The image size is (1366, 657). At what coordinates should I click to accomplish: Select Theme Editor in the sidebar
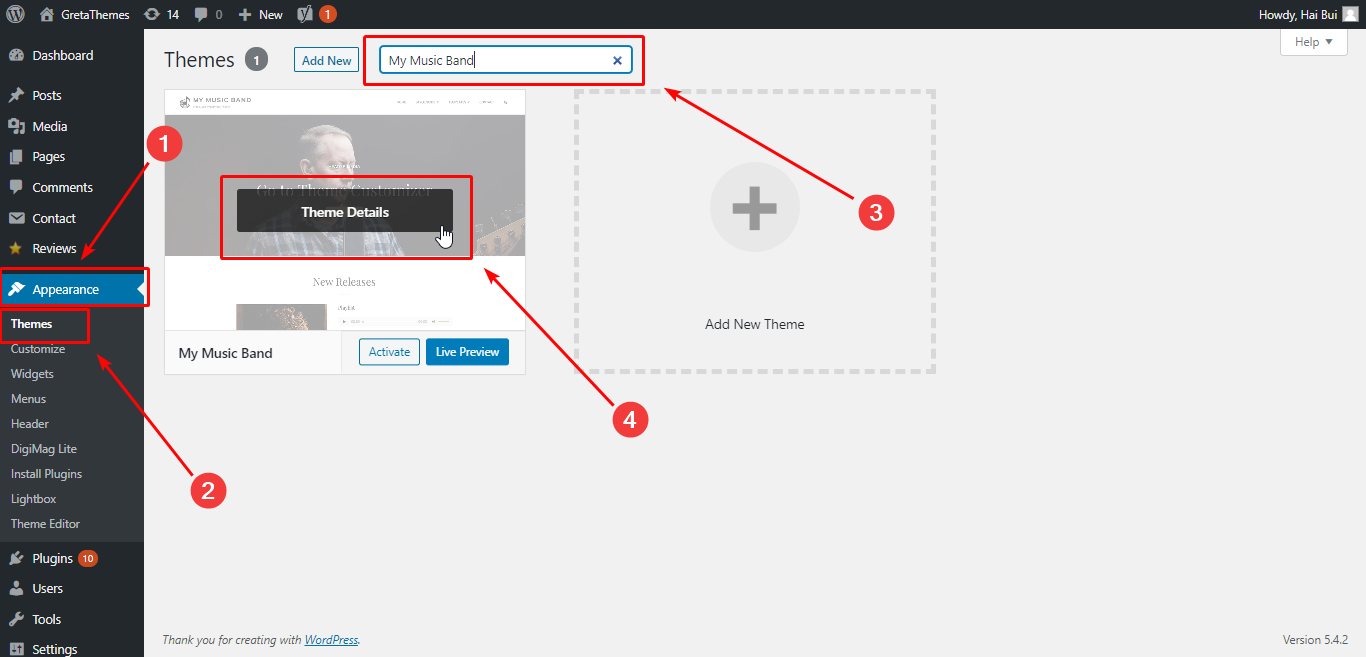(x=45, y=523)
